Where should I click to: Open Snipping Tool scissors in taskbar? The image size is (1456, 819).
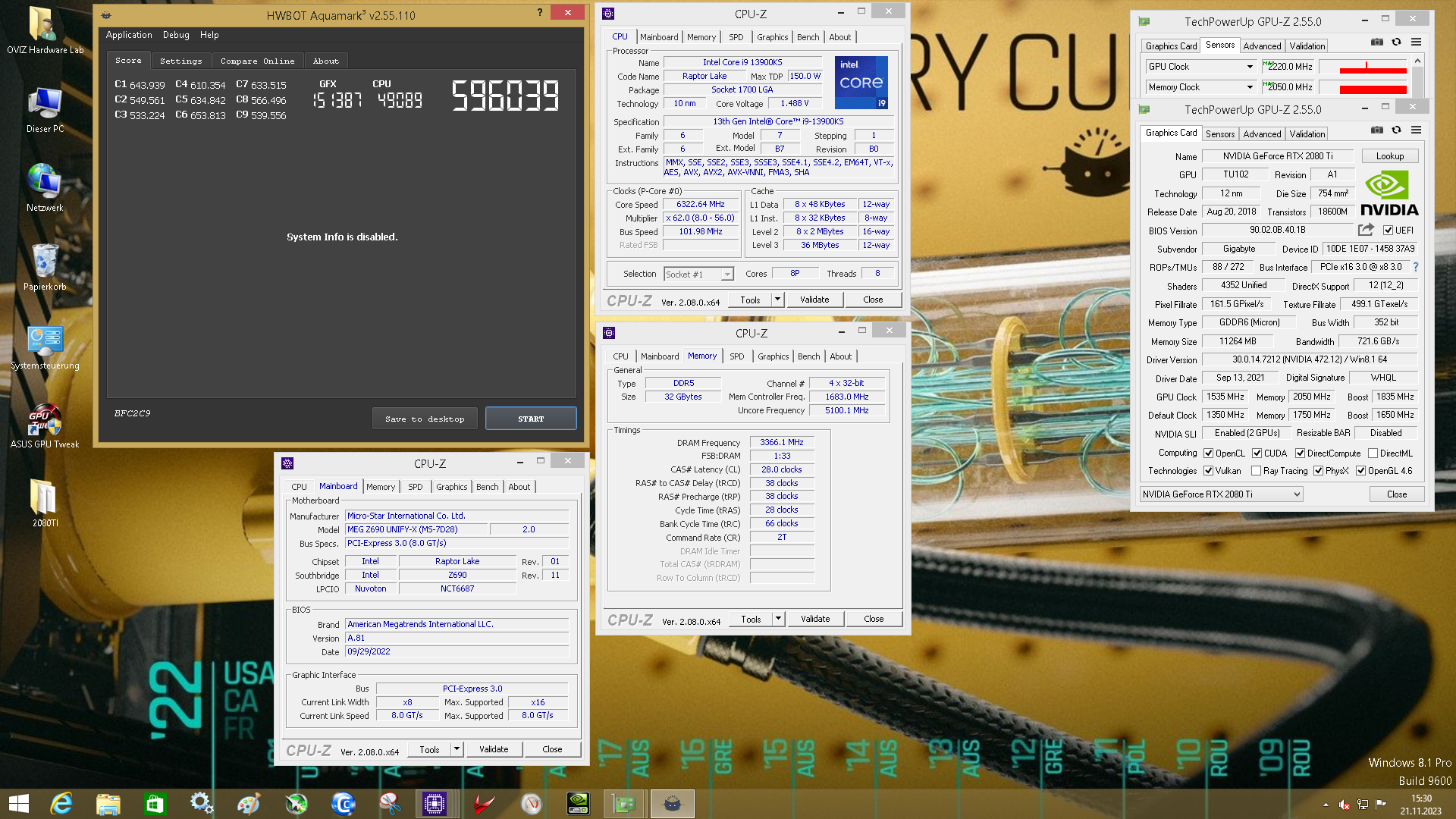tap(390, 804)
